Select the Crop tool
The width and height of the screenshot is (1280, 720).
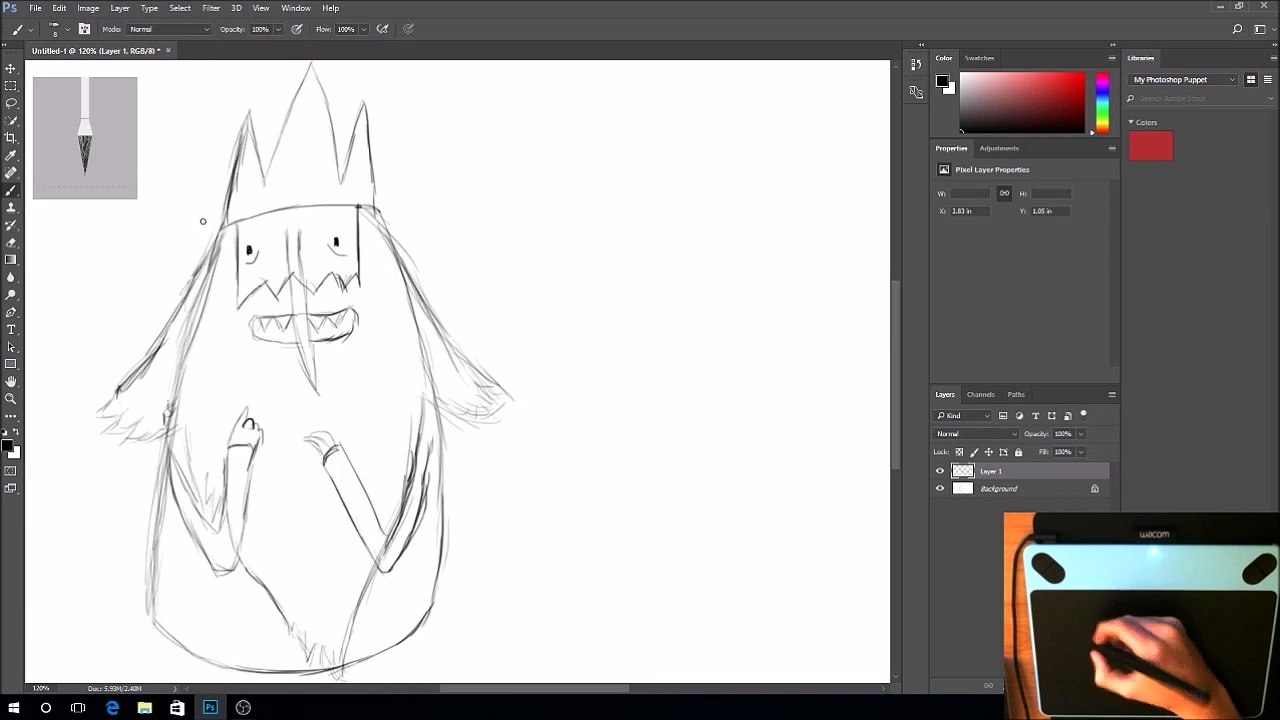tap(11, 138)
